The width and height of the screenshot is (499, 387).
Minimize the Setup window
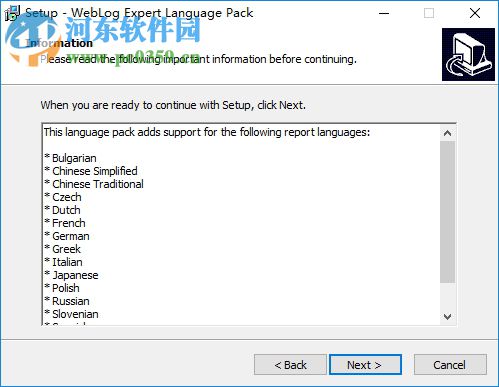[384, 13]
